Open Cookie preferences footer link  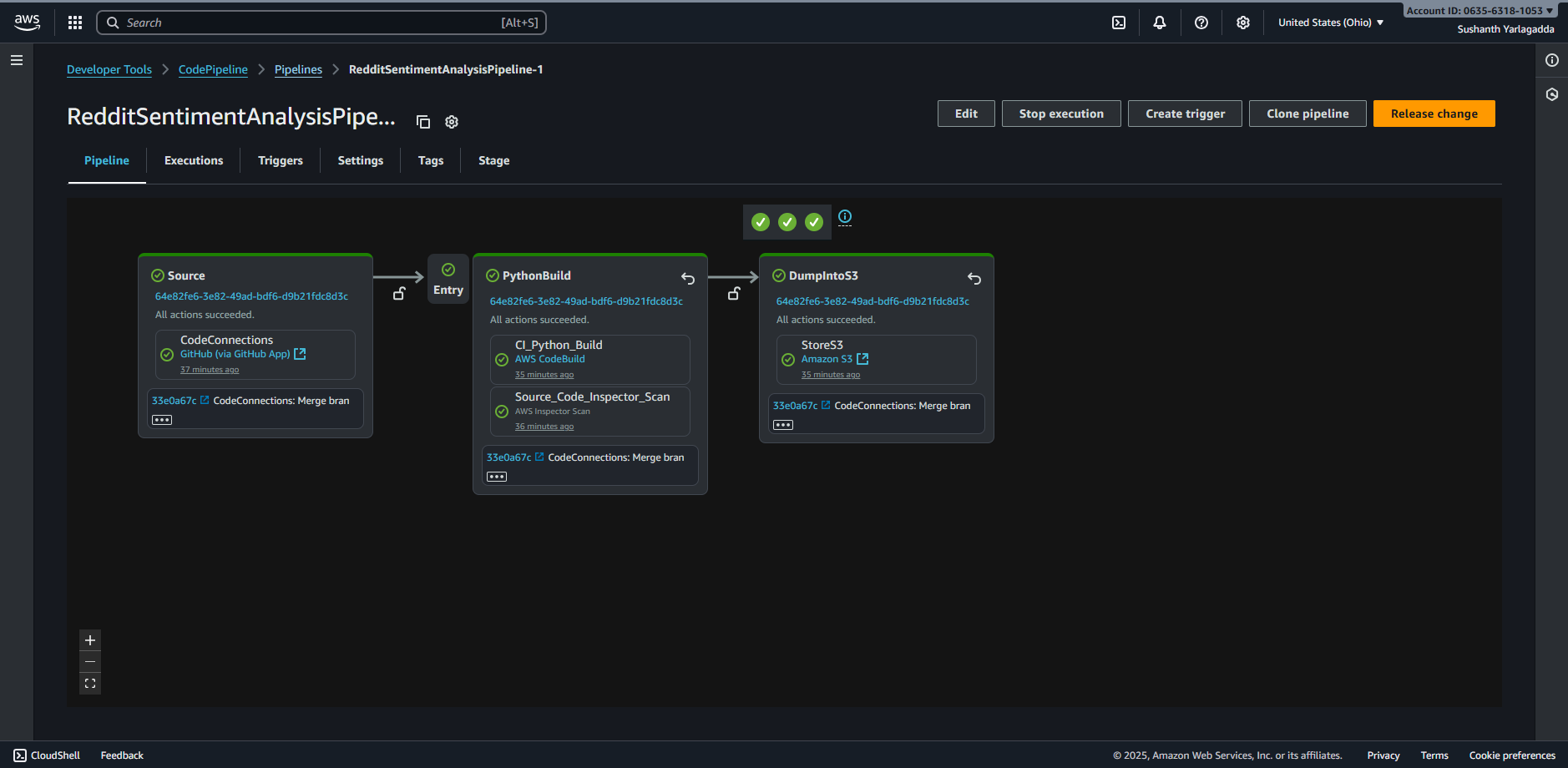(x=1512, y=755)
